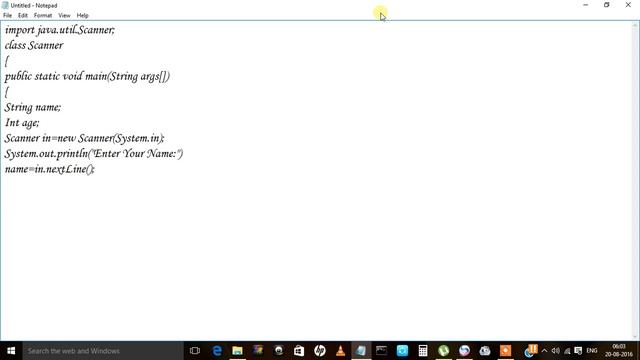Open the Windows Store taskbar icon
The image size is (640, 360).
click(299, 351)
